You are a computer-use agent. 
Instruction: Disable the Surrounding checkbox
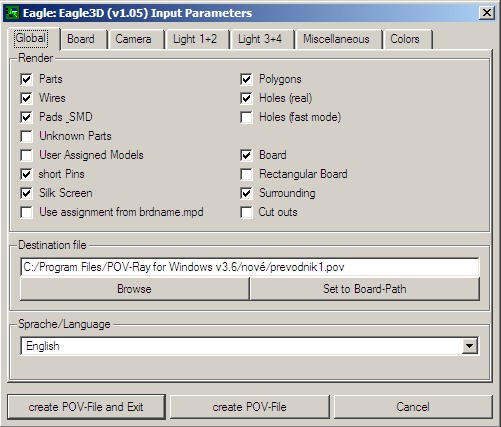click(x=246, y=193)
